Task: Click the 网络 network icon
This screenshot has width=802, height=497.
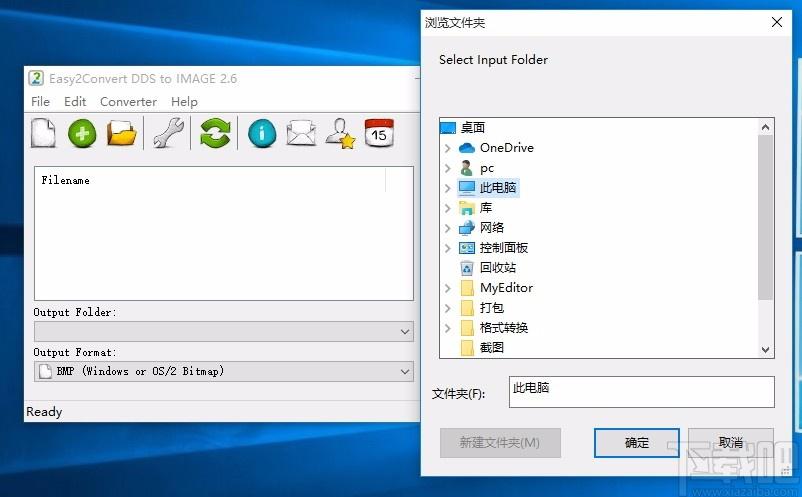Action: 466,228
